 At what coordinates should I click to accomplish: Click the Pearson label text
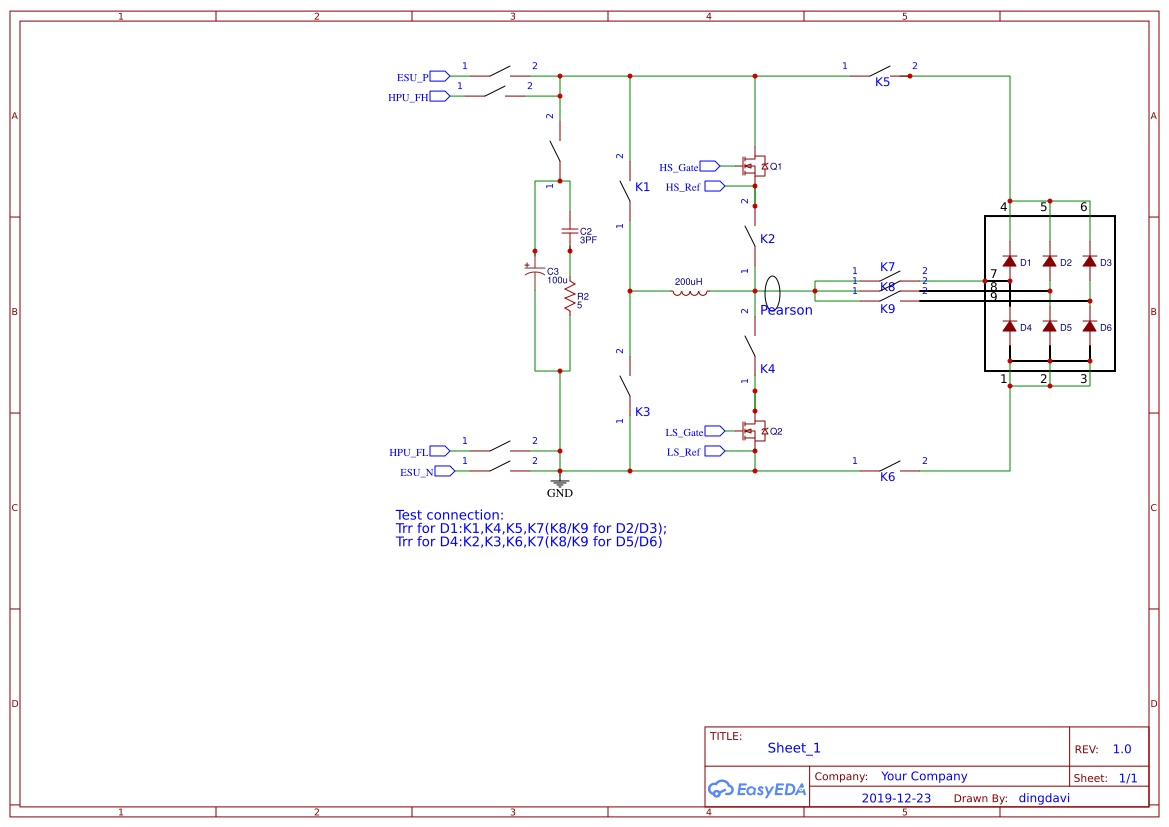(x=787, y=310)
